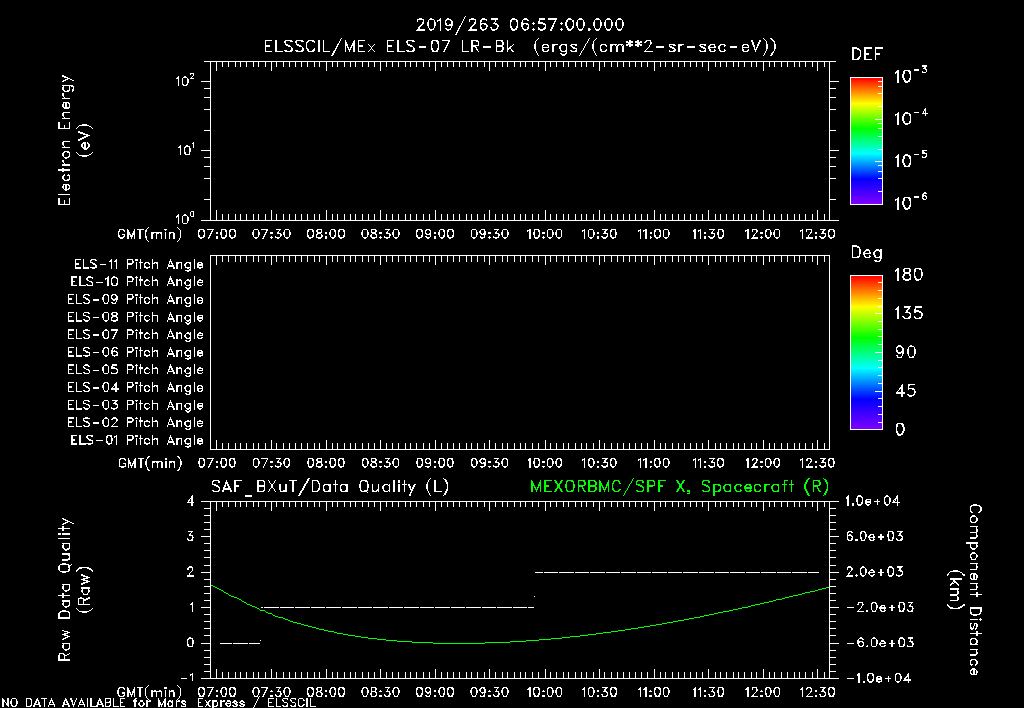Click 11:00 time label under data quality panel
The image size is (1024, 708).
point(653,692)
